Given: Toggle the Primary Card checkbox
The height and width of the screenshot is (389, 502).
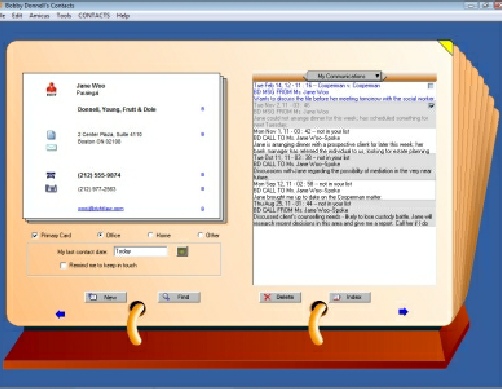Looking at the screenshot, I should click(x=35, y=235).
